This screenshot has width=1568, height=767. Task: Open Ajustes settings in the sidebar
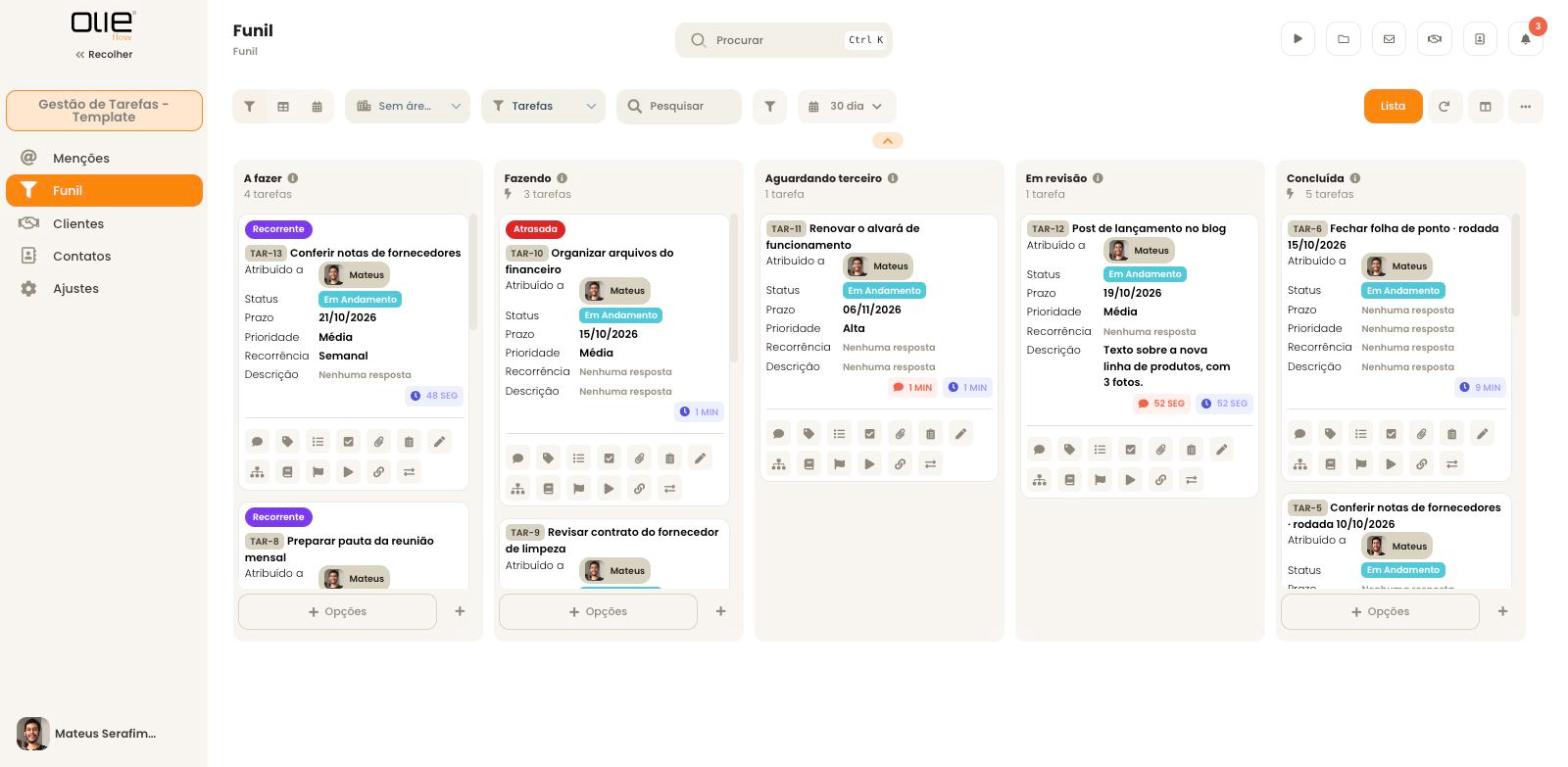click(104, 288)
